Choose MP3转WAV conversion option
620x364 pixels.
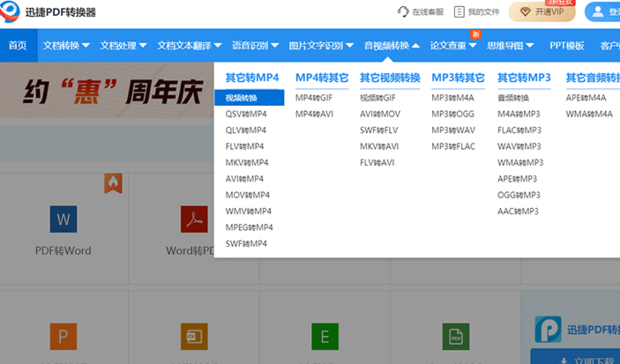click(x=453, y=130)
